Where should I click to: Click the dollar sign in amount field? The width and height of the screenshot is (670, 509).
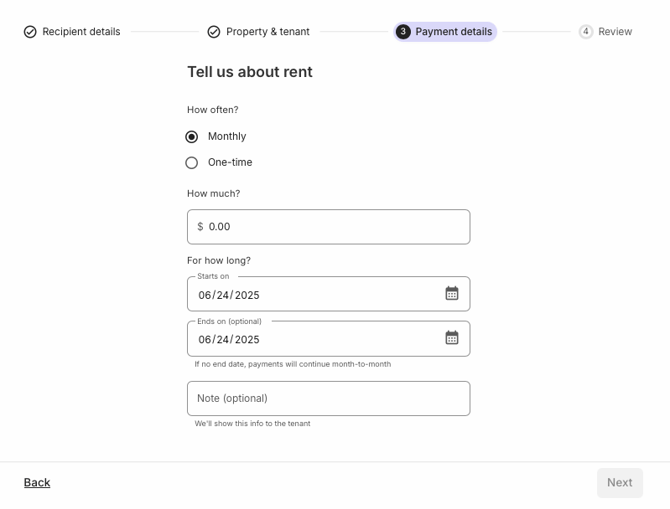point(200,227)
